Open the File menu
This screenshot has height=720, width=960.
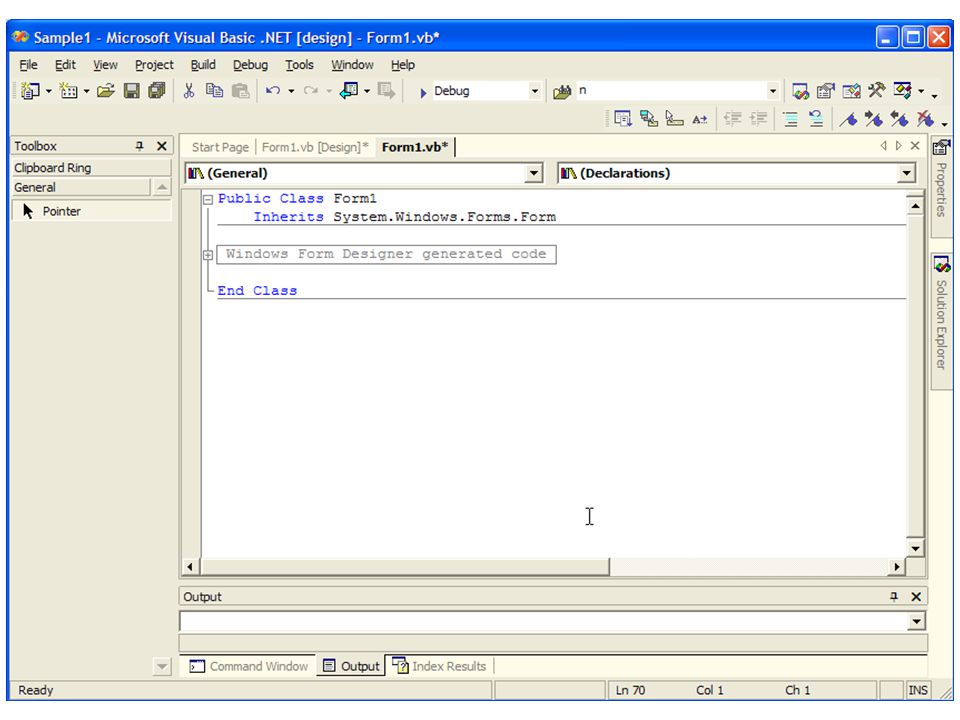coord(28,65)
